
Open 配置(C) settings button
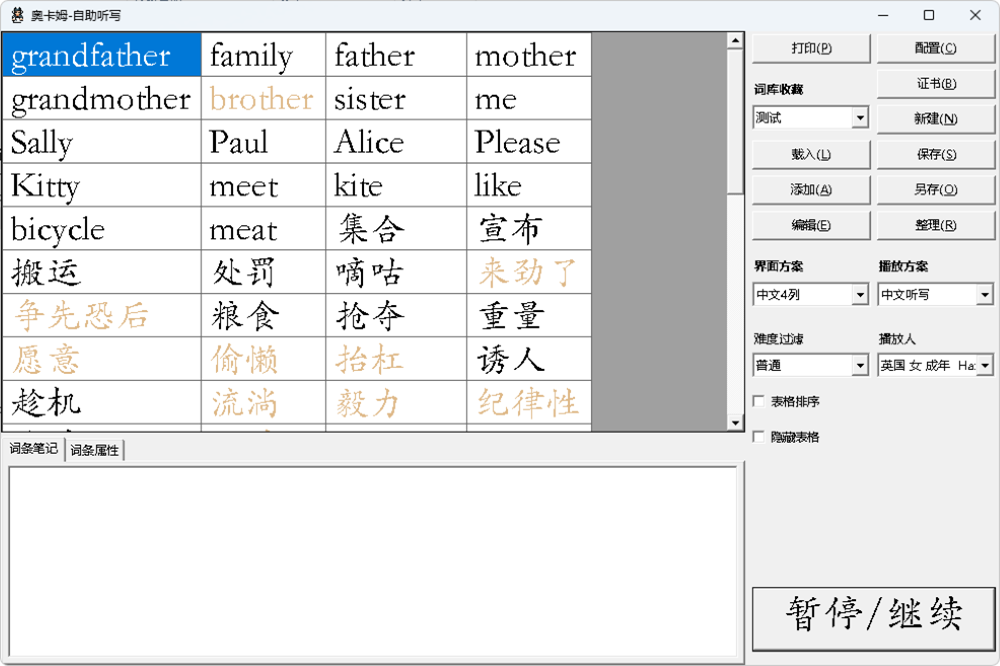(x=935, y=48)
